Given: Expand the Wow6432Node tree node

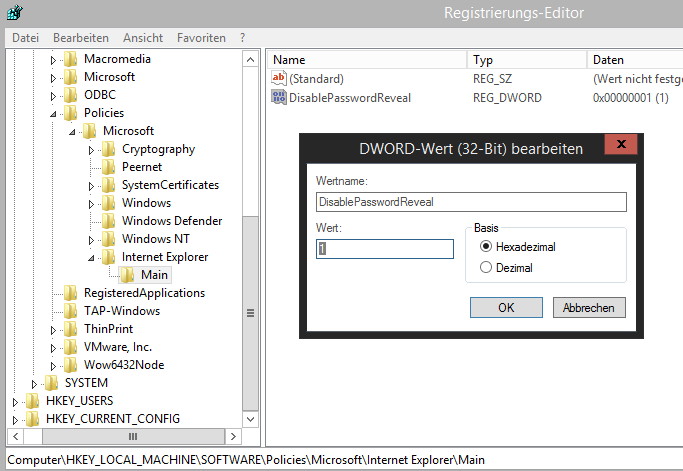Looking at the screenshot, I should (53, 366).
